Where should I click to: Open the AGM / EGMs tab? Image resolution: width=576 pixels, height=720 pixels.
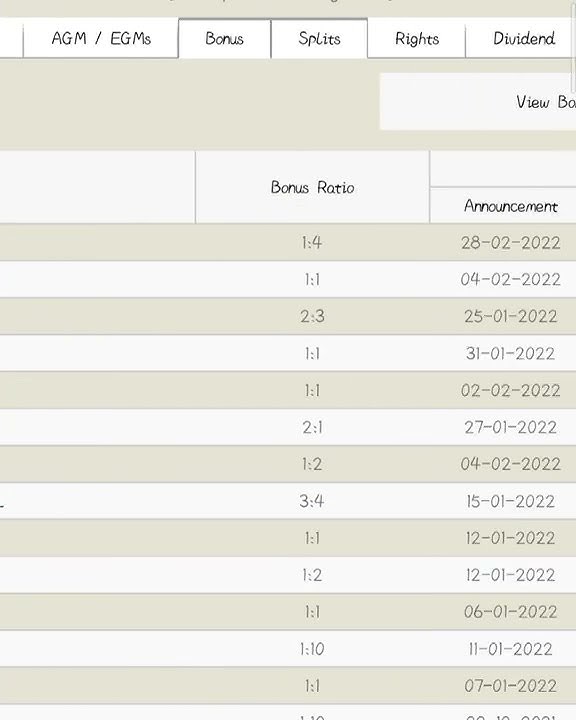(x=101, y=39)
